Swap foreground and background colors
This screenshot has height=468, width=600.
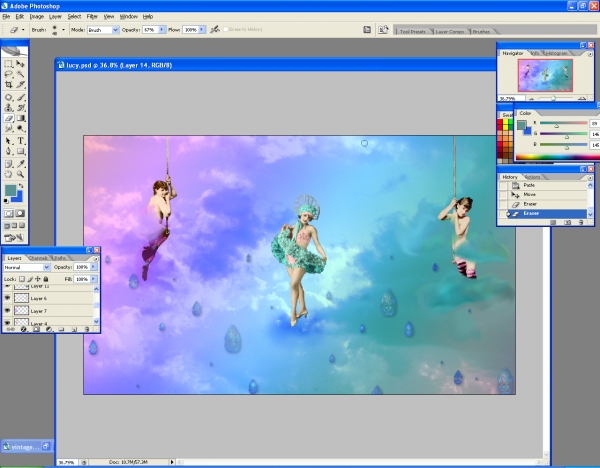pos(21,186)
